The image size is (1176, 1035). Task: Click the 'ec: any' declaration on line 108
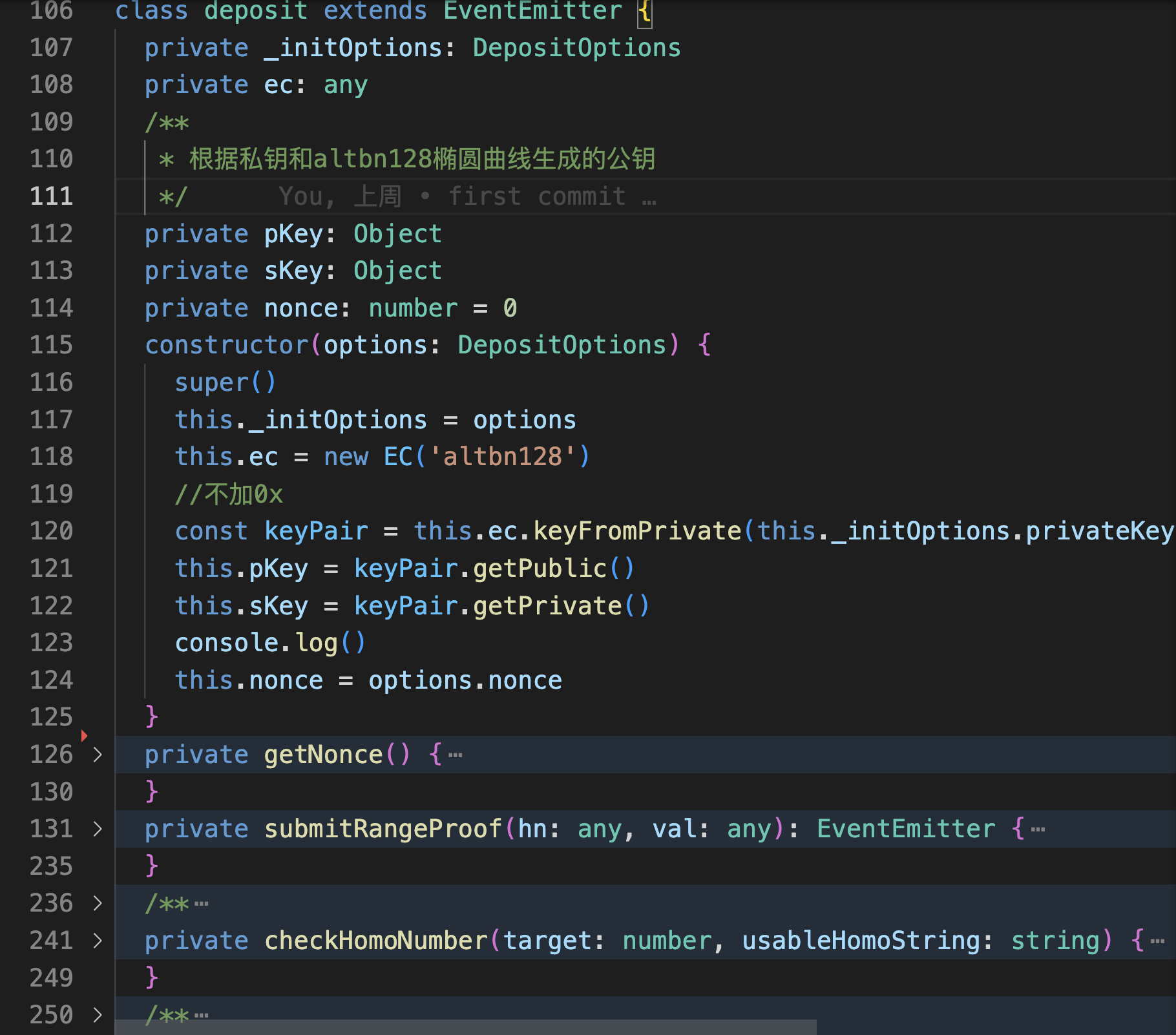point(316,85)
